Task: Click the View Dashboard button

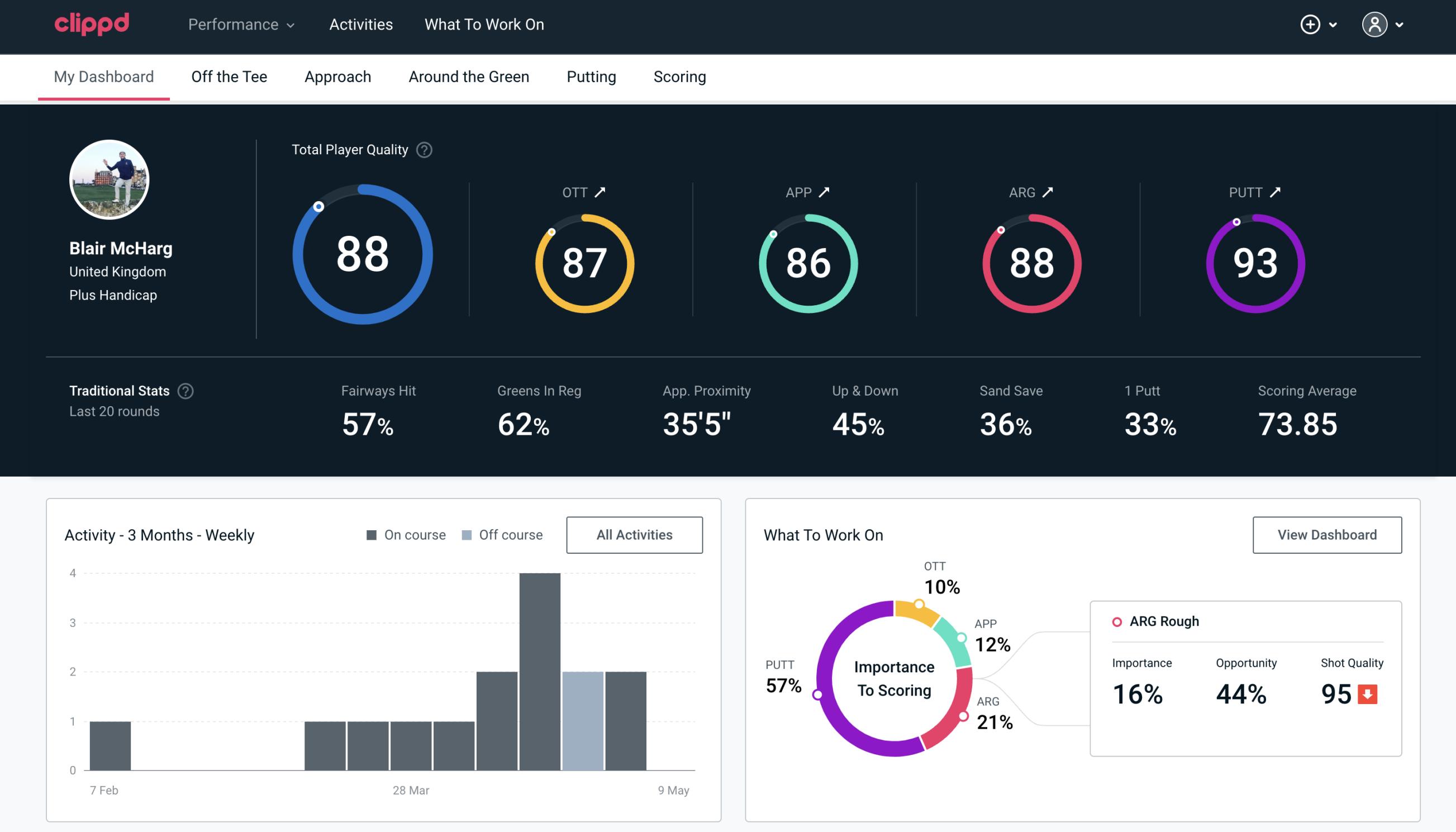Action: (1326, 534)
